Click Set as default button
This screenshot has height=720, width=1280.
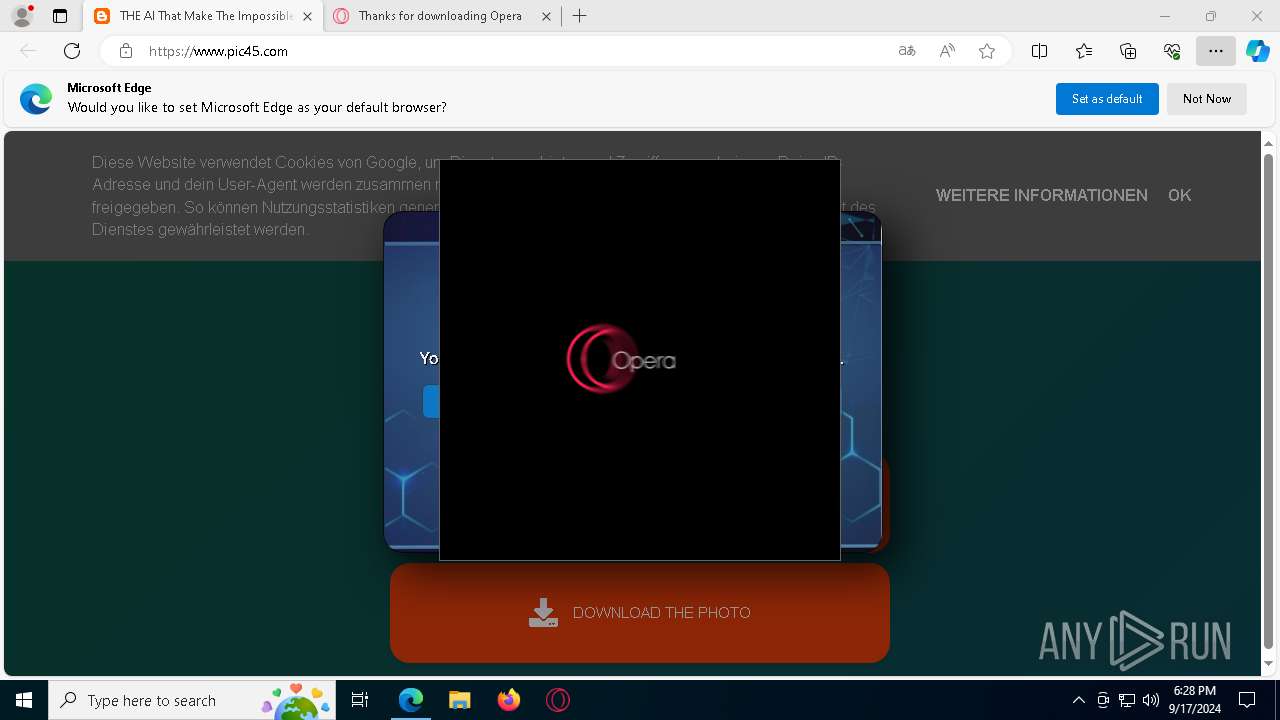[x=1107, y=99]
